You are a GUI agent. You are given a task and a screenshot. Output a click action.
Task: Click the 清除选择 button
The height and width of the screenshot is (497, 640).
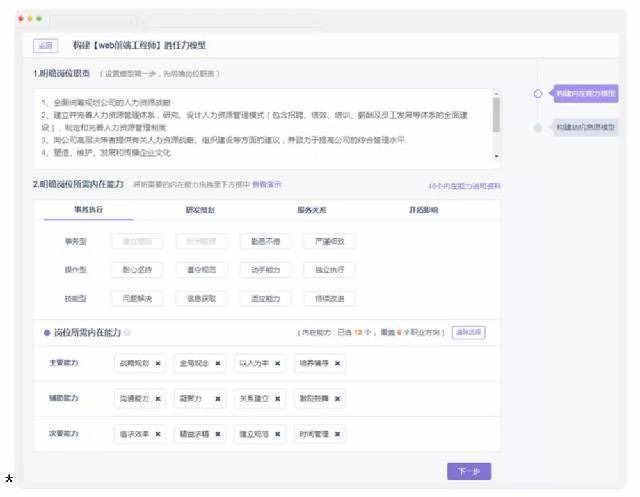468,333
